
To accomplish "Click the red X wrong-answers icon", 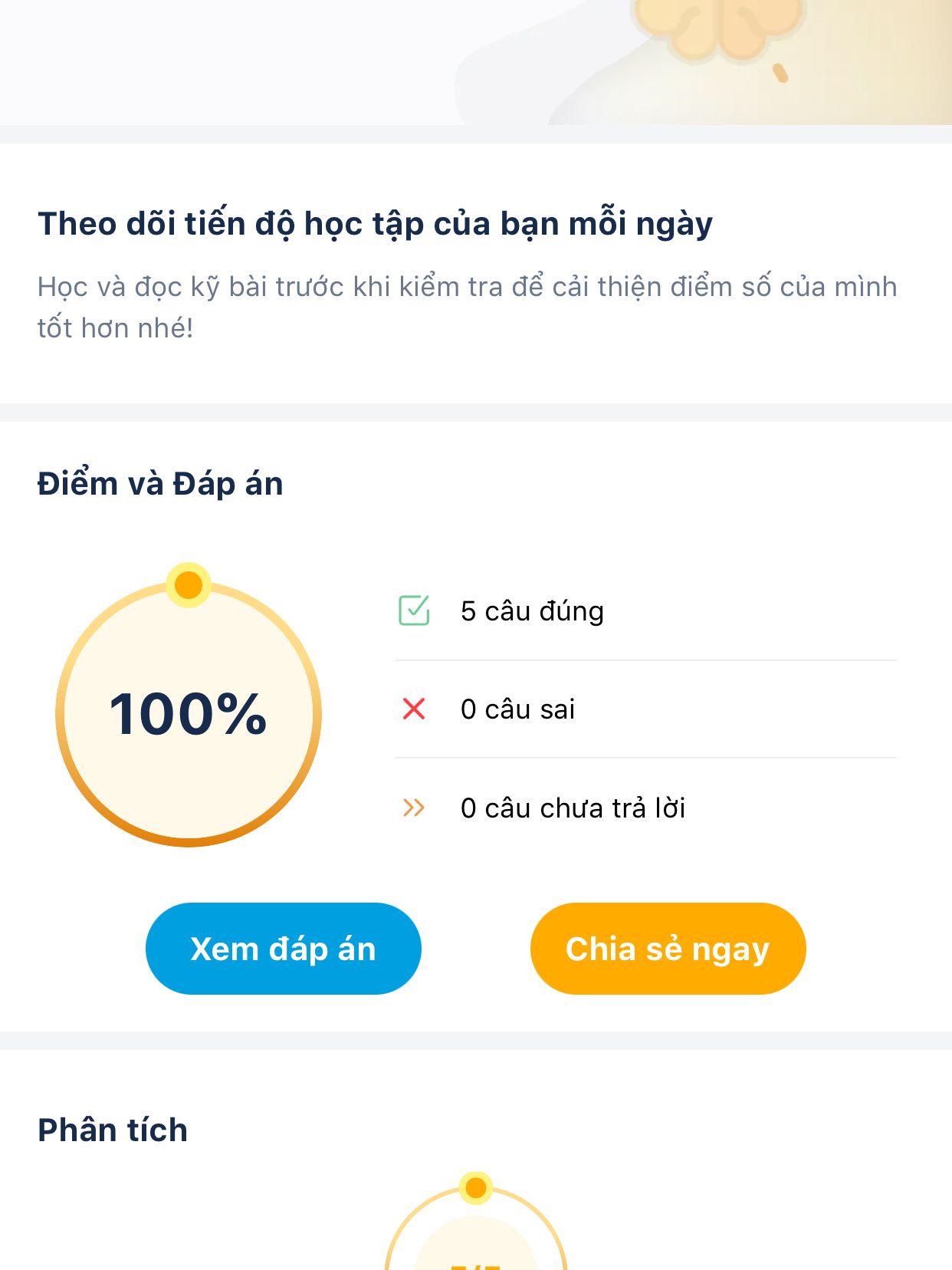I will click(414, 709).
